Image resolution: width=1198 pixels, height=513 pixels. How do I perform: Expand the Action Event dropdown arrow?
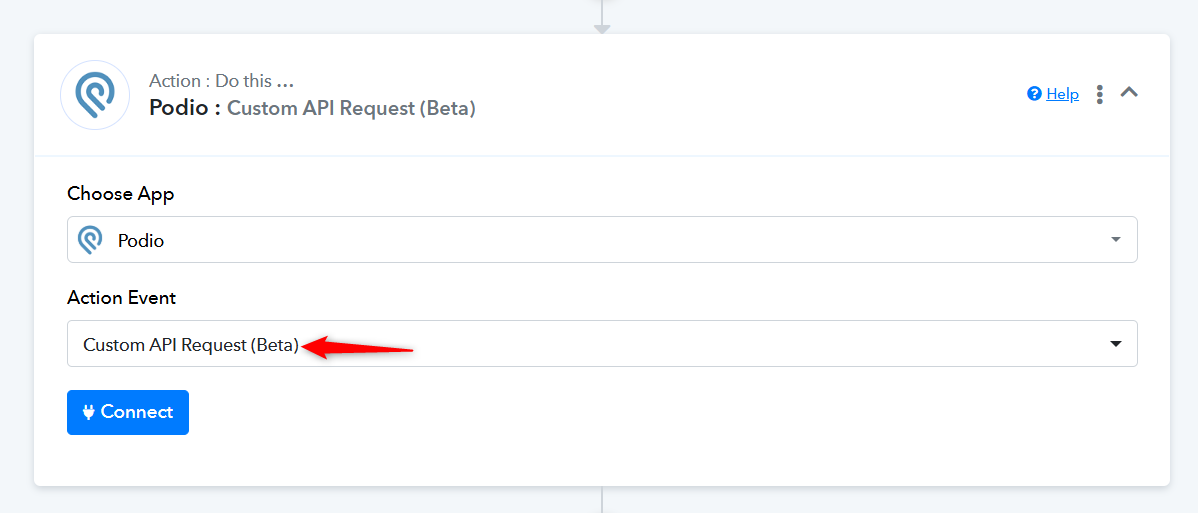click(x=1115, y=344)
